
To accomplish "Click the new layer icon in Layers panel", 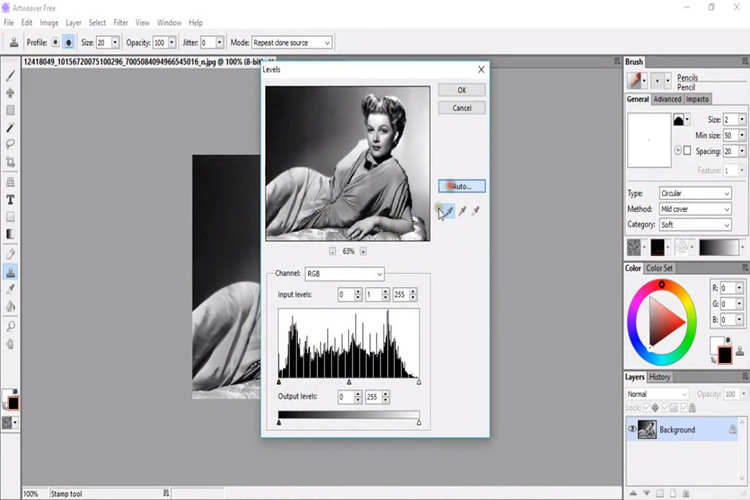I will [x=673, y=493].
